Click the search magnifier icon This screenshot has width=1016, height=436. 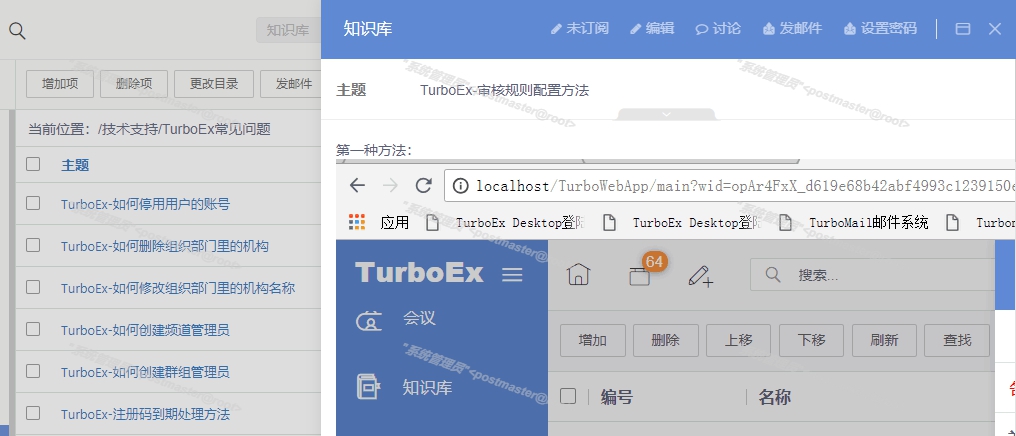click(17, 30)
